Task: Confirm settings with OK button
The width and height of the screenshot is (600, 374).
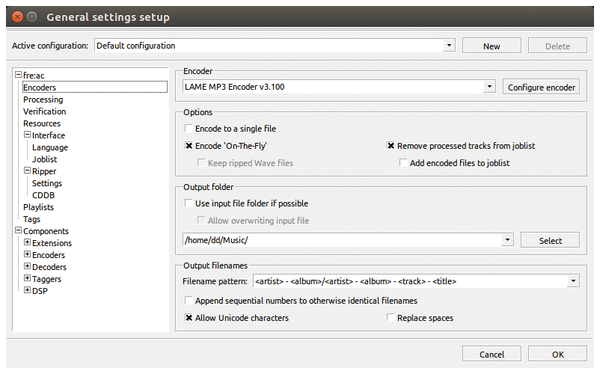Action: pyautogui.click(x=558, y=354)
